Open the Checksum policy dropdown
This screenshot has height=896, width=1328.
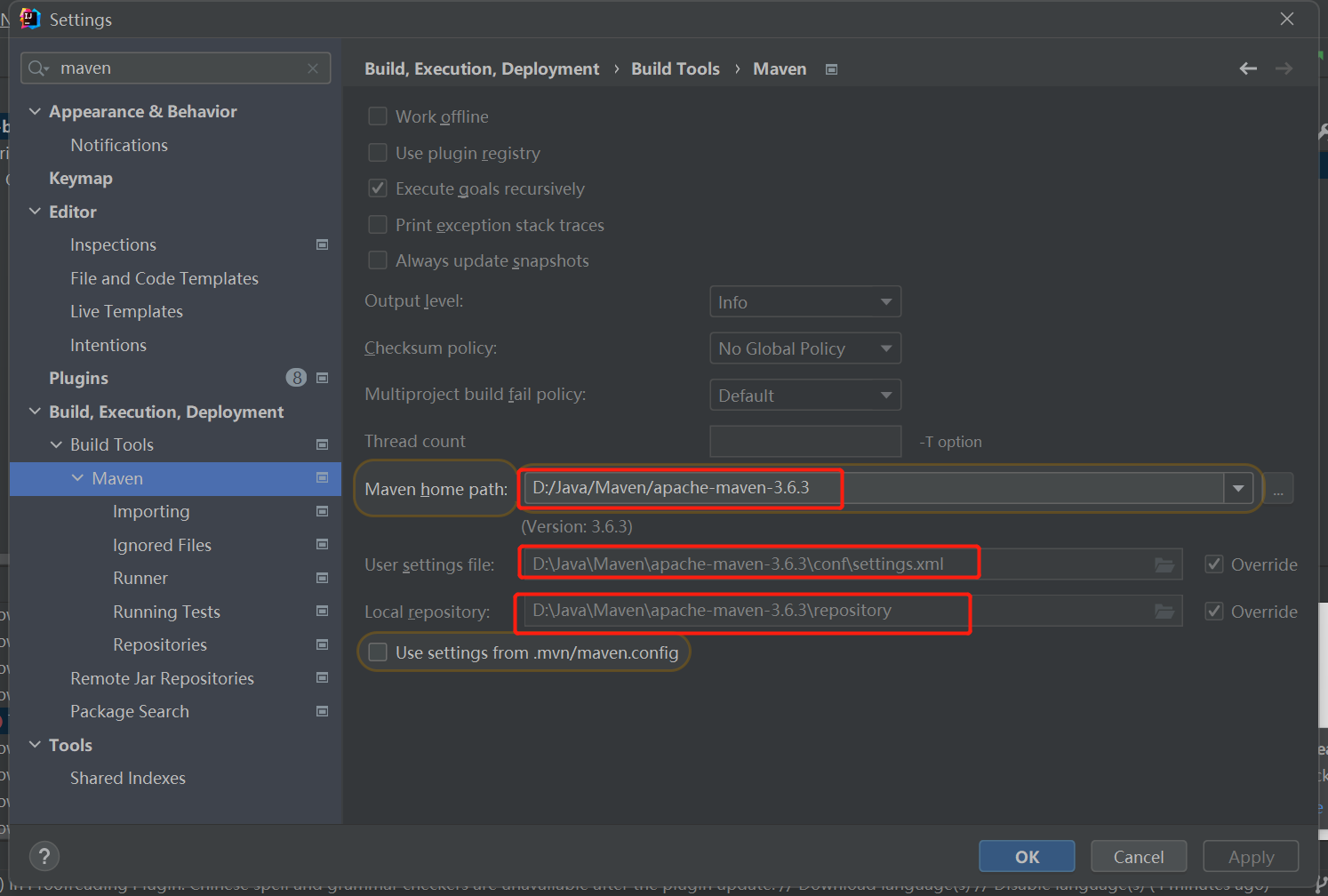click(805, 348)
